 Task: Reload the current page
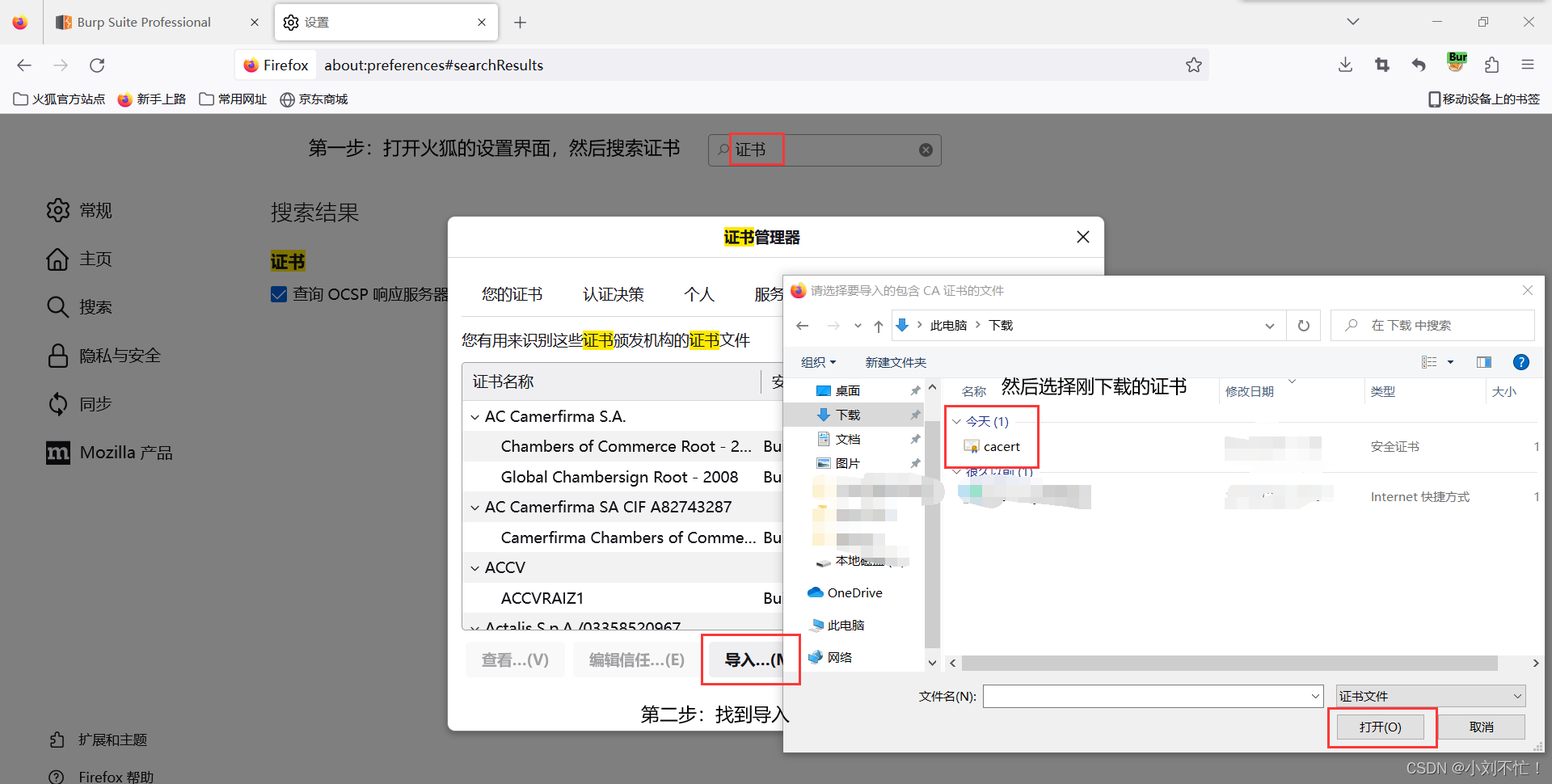[97, 65]
